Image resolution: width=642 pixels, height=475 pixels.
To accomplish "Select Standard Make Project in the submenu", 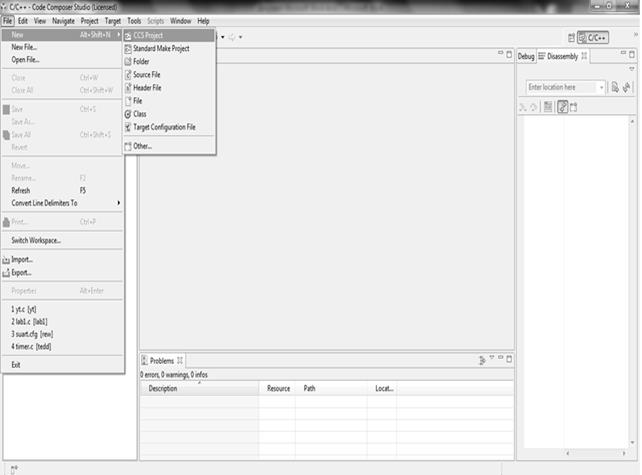I will click(x=169, y=49).
